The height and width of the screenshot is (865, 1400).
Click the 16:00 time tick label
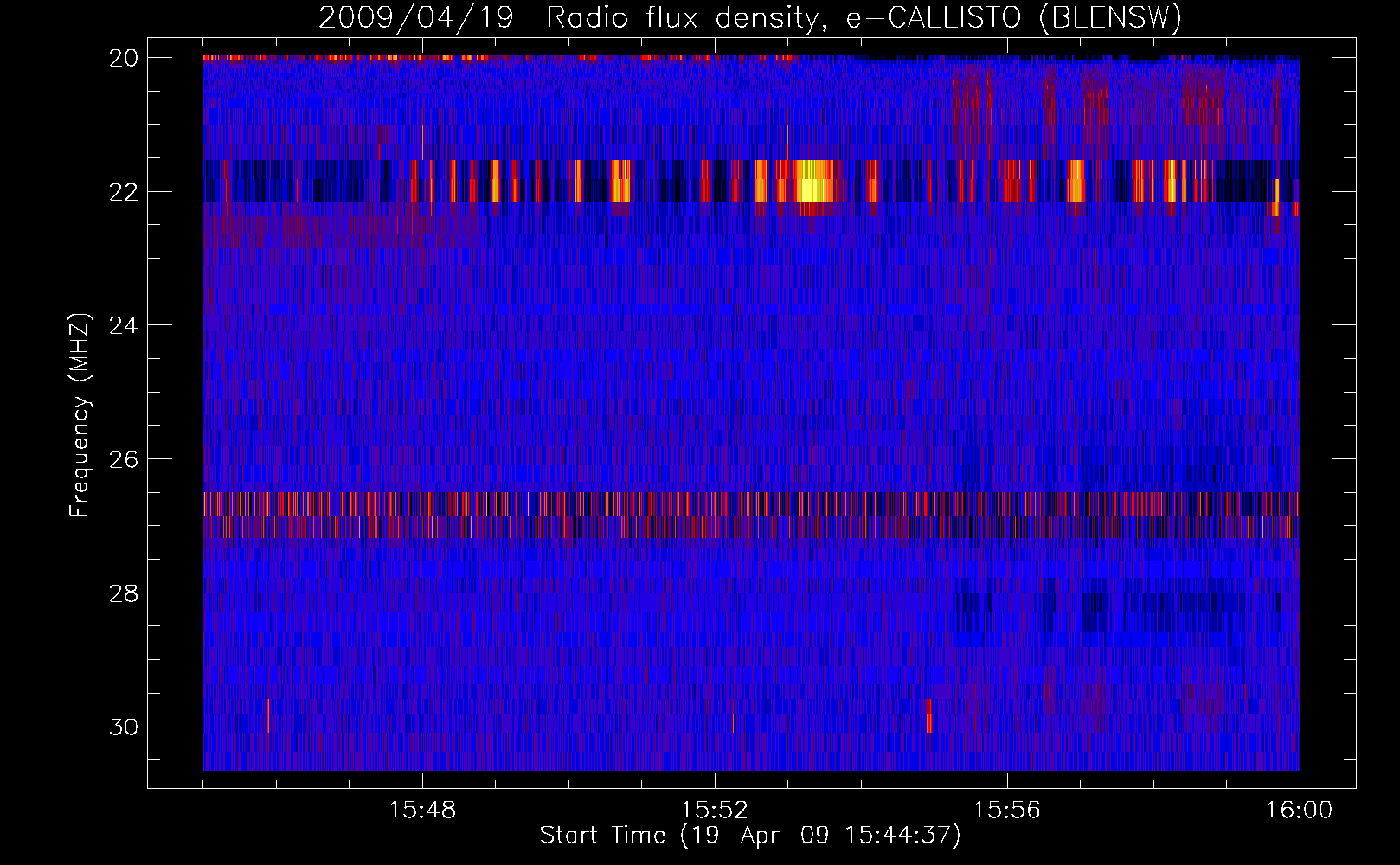[1299, 811]
